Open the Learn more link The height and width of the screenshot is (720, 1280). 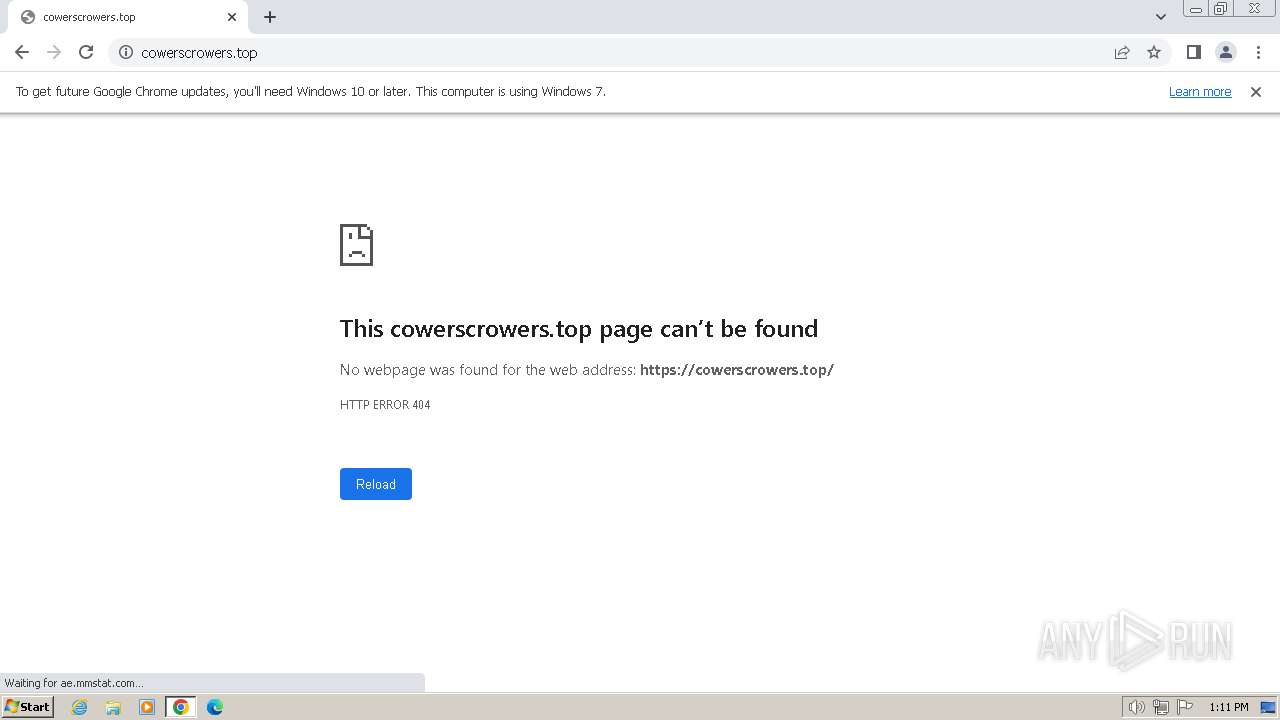1200,91
